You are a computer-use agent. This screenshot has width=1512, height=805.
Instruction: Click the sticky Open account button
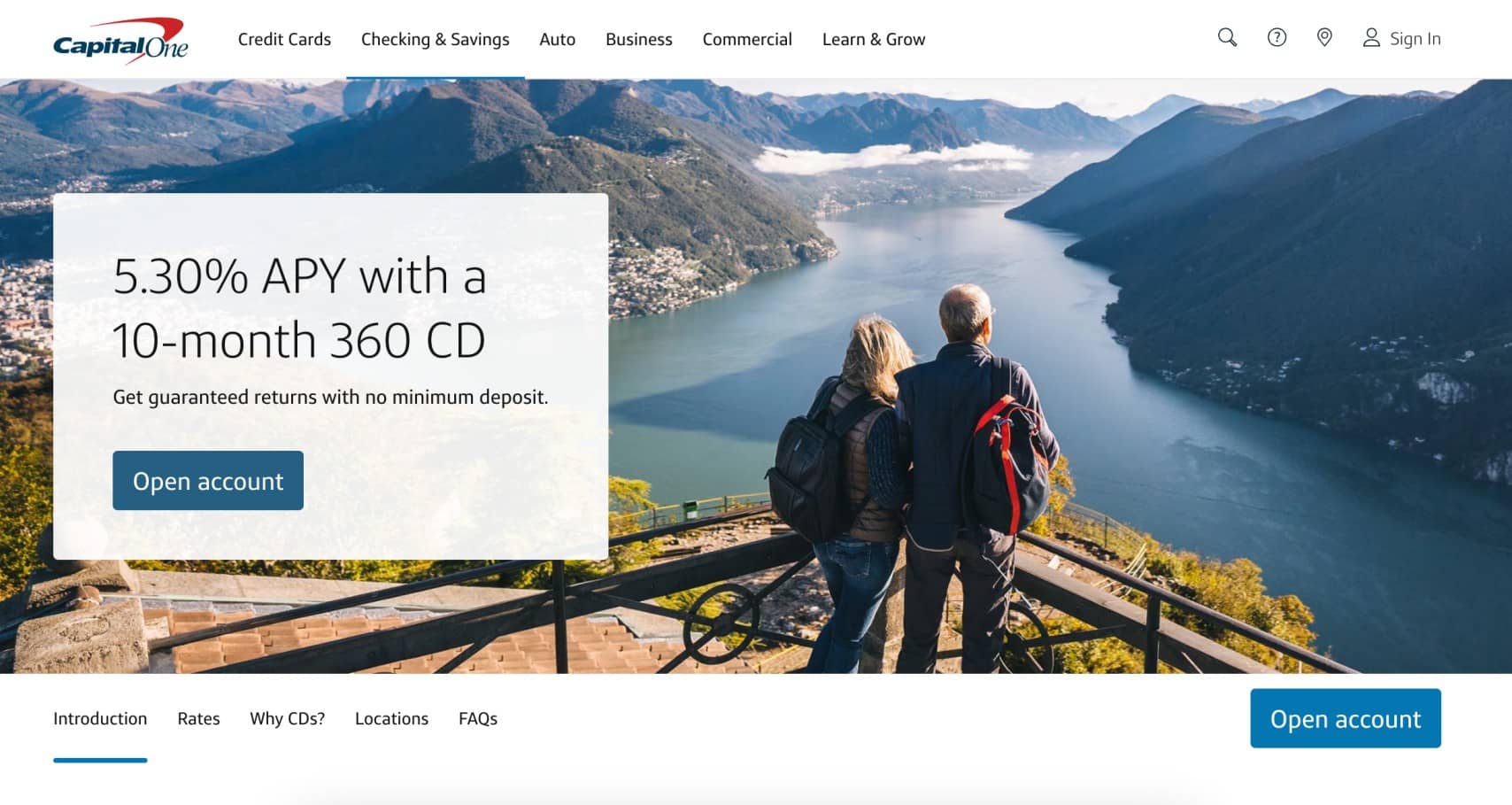1346,718
